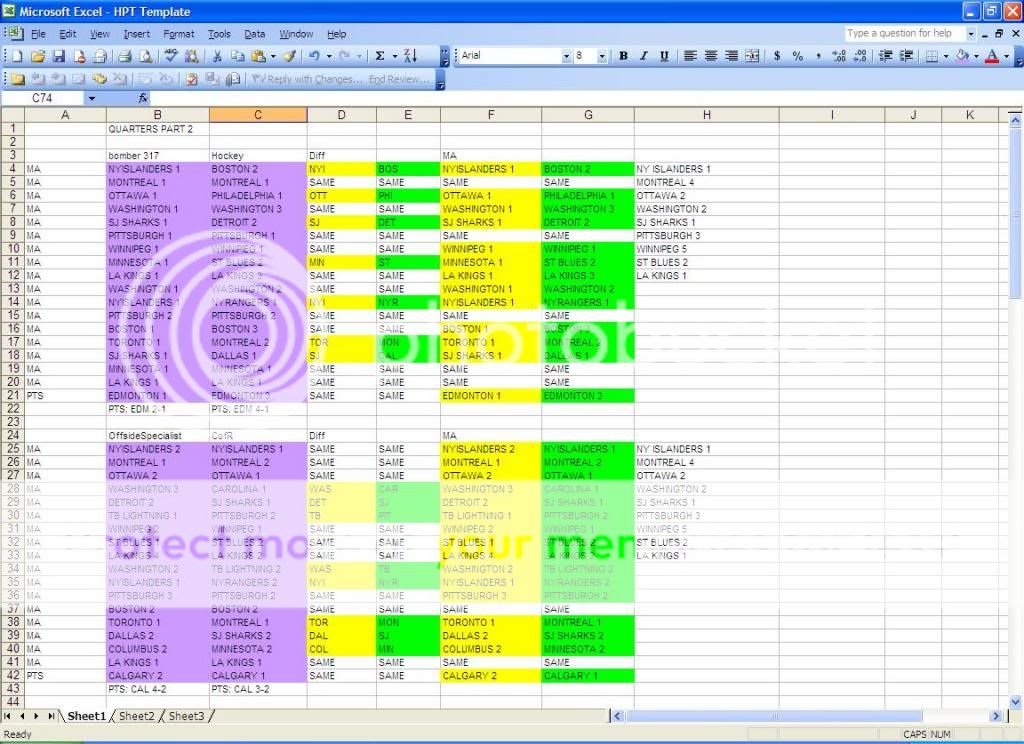
Task: Expand the Name Box dropdown arrow
Action: [x=92, y=98]
